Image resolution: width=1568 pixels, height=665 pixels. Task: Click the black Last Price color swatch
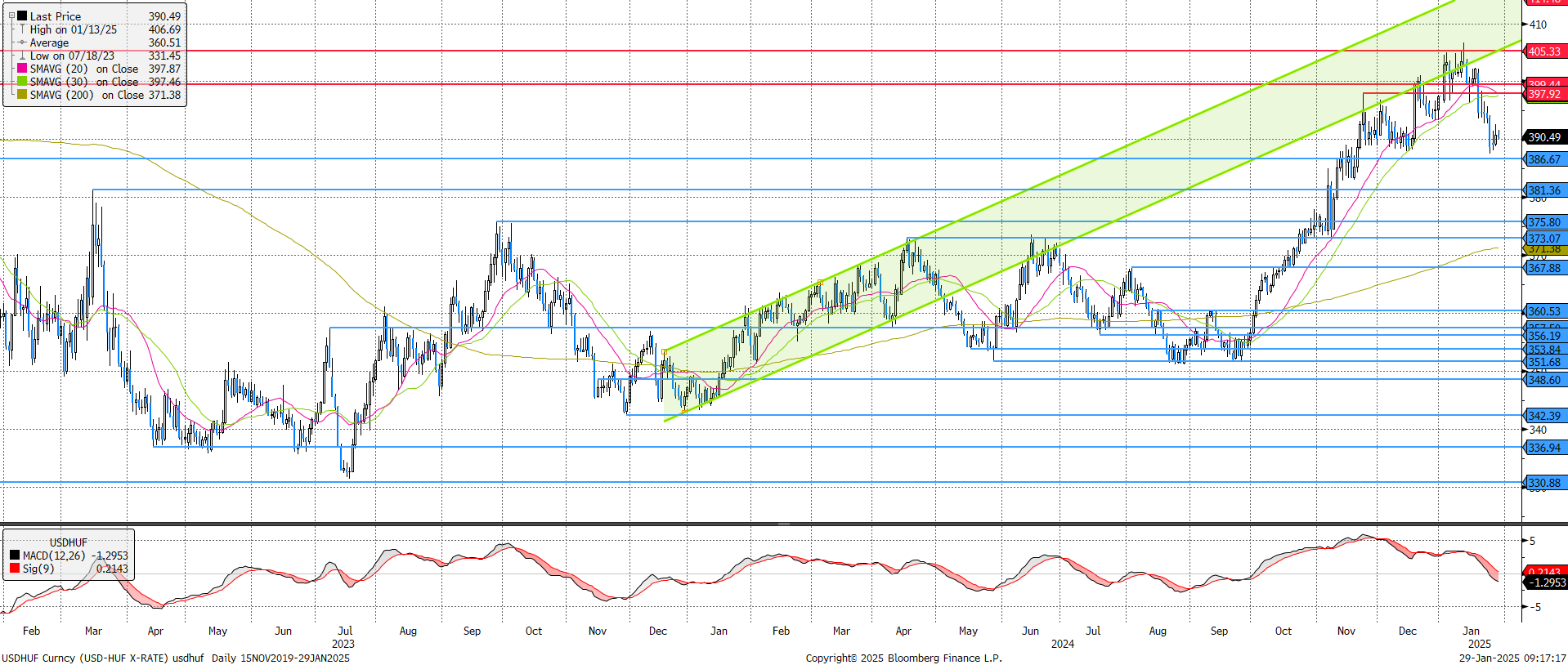pyautogui.click(x=22, y=16)
